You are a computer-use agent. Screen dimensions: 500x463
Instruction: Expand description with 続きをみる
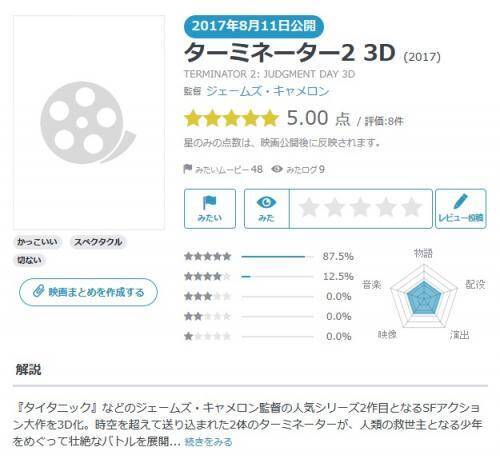point(208,442)
